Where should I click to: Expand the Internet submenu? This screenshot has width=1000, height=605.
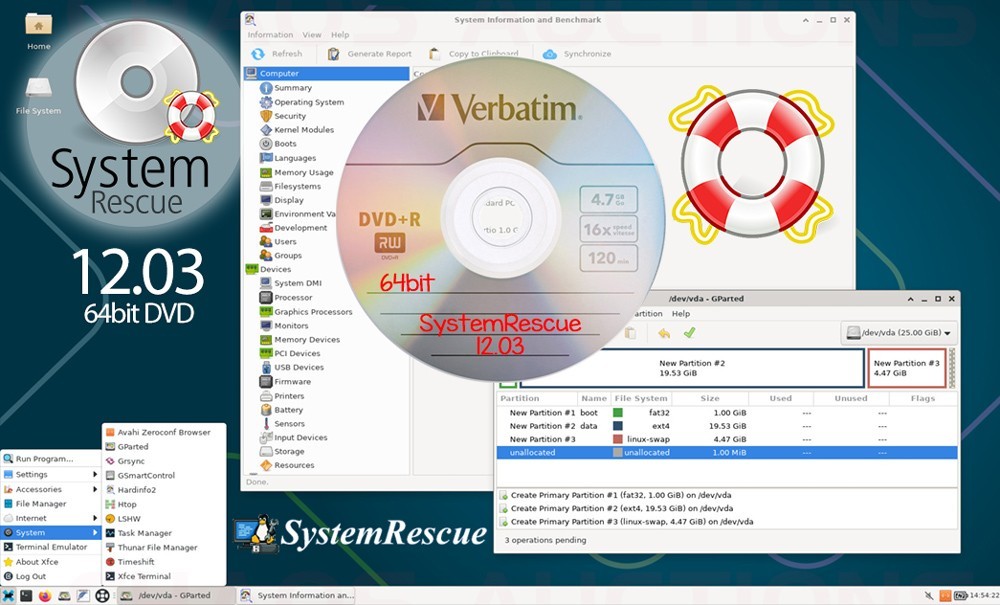point(50,518)
